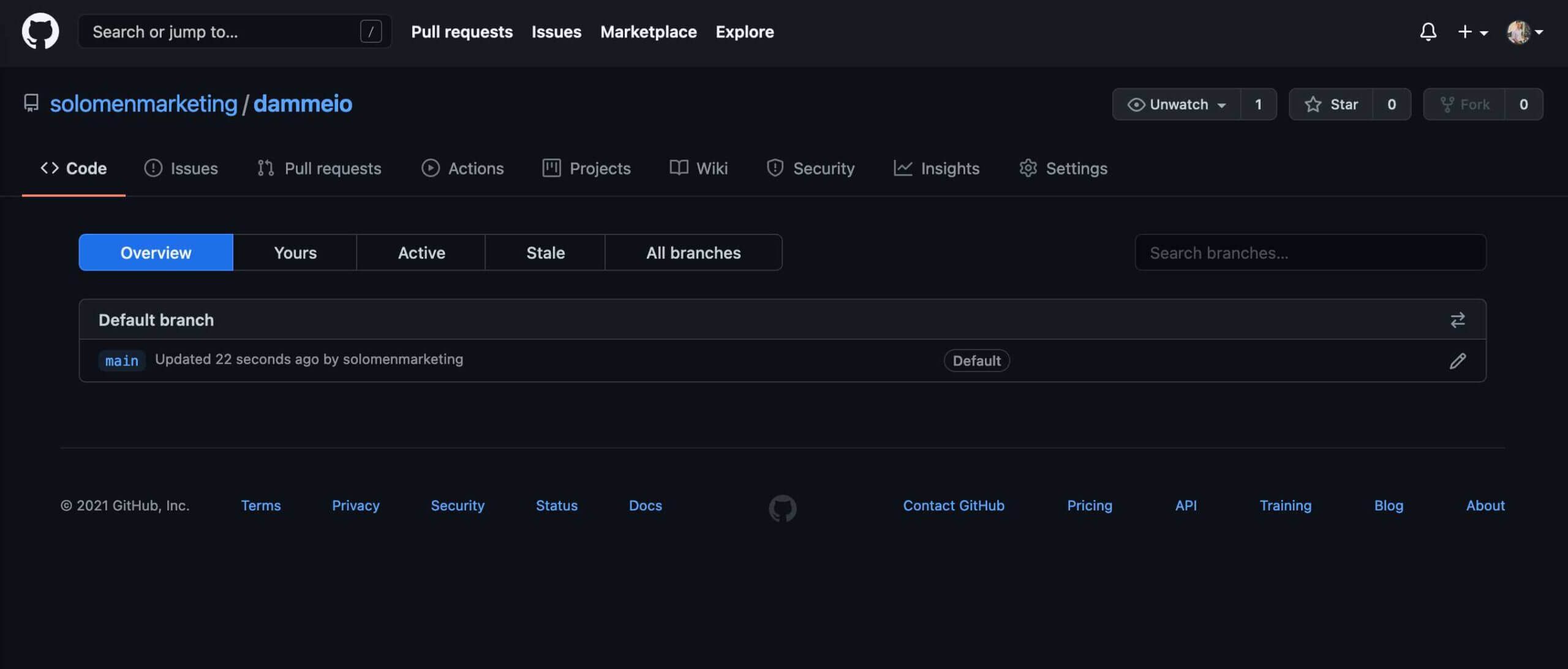The height and width of the screenshot is (669, 1568).
Task: Open the Contact GitHub footer link
Action: tap(953, 506)
